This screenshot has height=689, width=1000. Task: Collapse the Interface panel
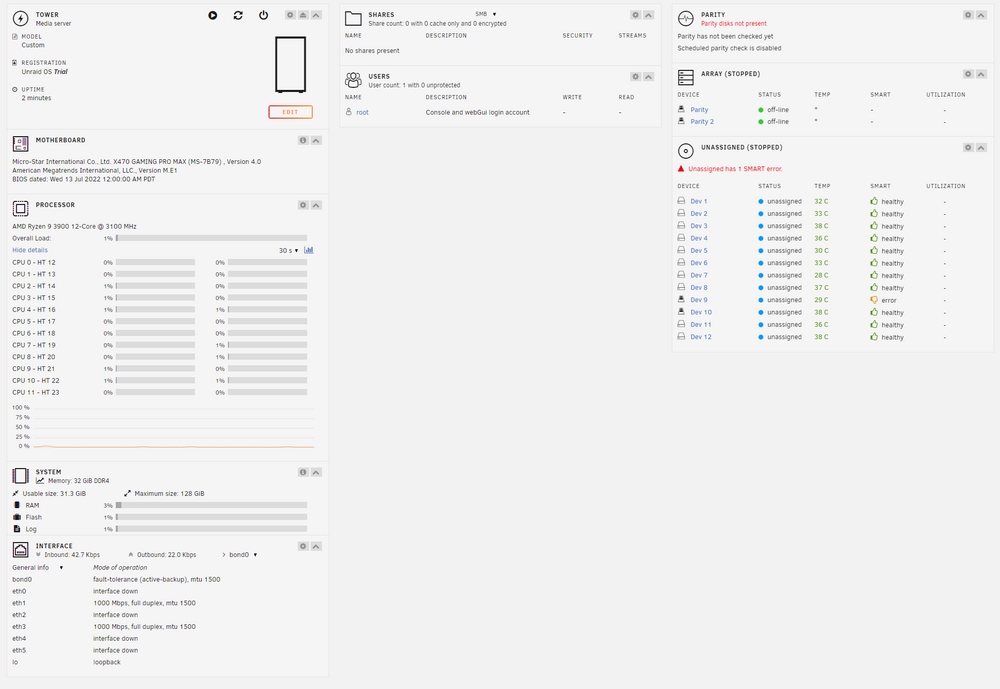[x=316, y=547]
